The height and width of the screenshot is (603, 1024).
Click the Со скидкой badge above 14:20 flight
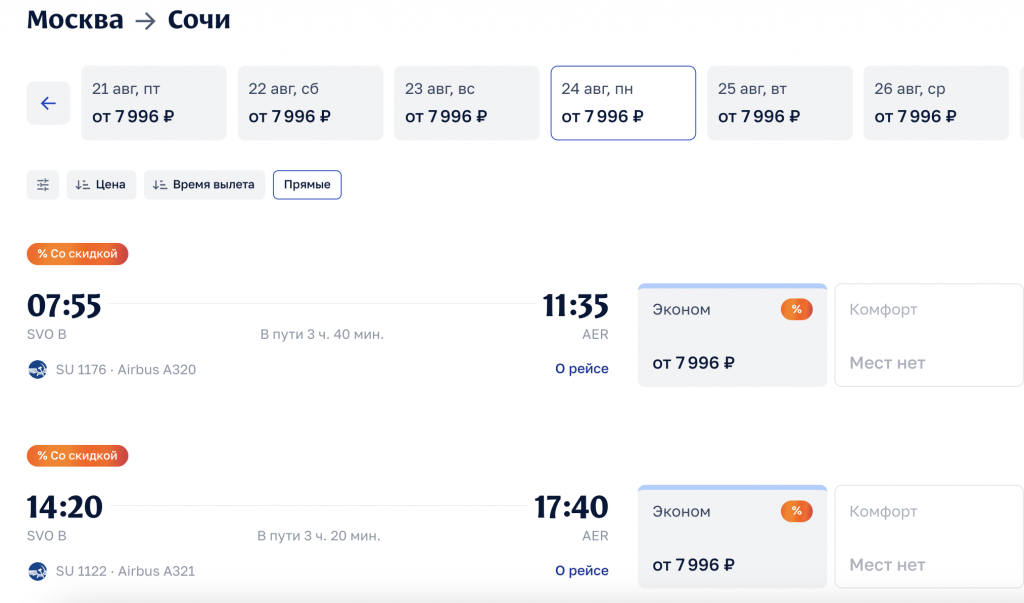pos(78,456)
